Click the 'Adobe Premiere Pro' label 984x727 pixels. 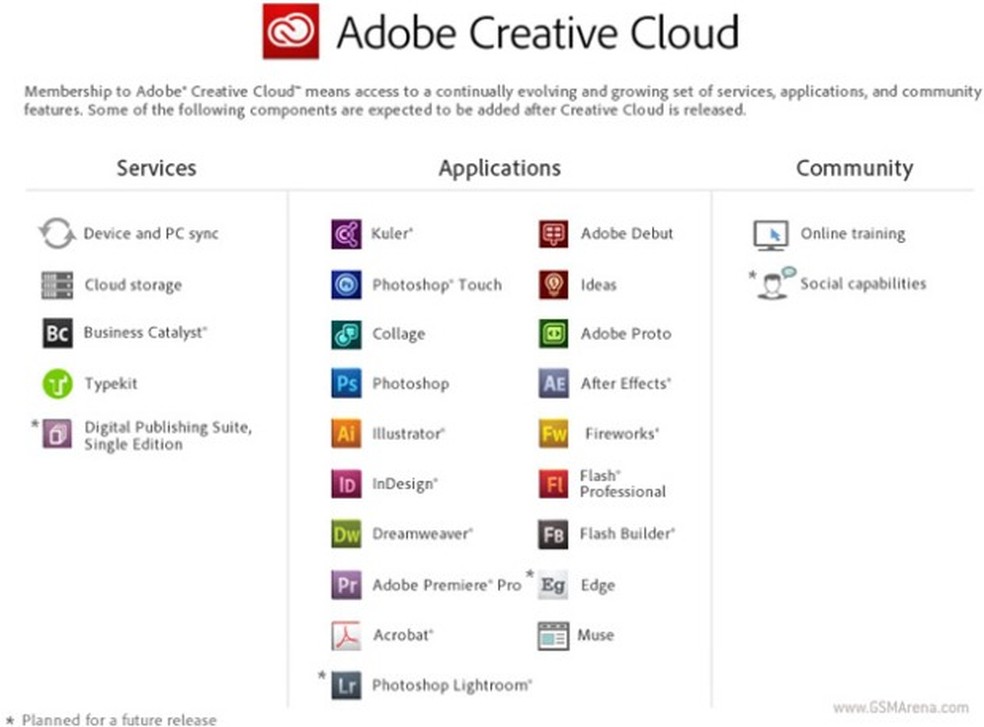coord(447,585)
